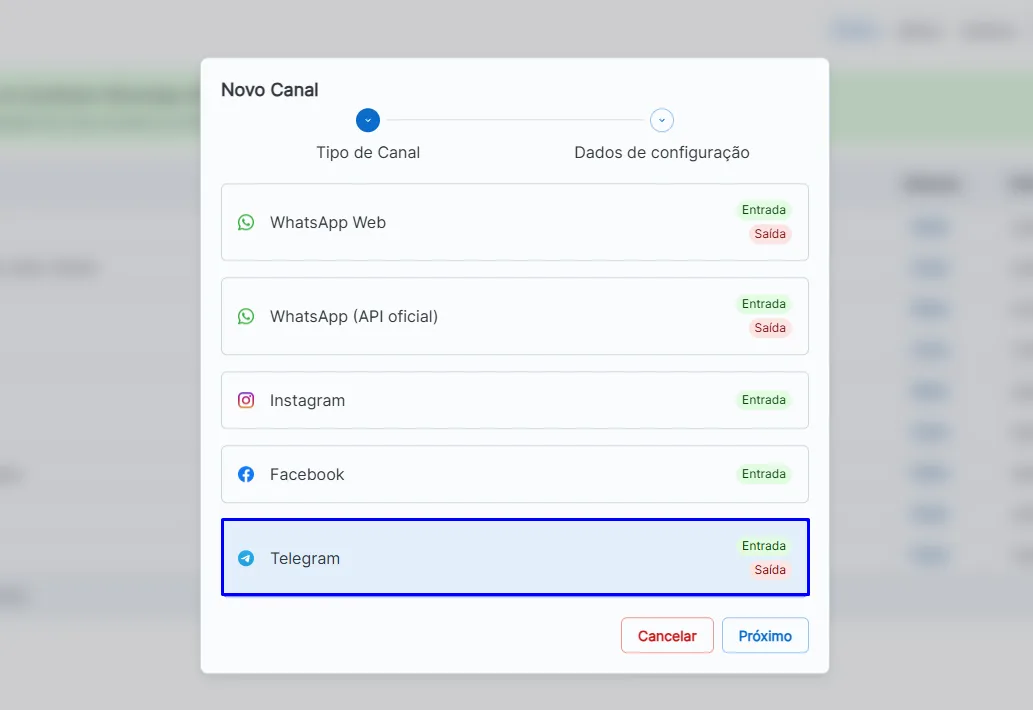Click the Instagram logo icon
The height and width of the screenshot is (710, 1033).
246,400
